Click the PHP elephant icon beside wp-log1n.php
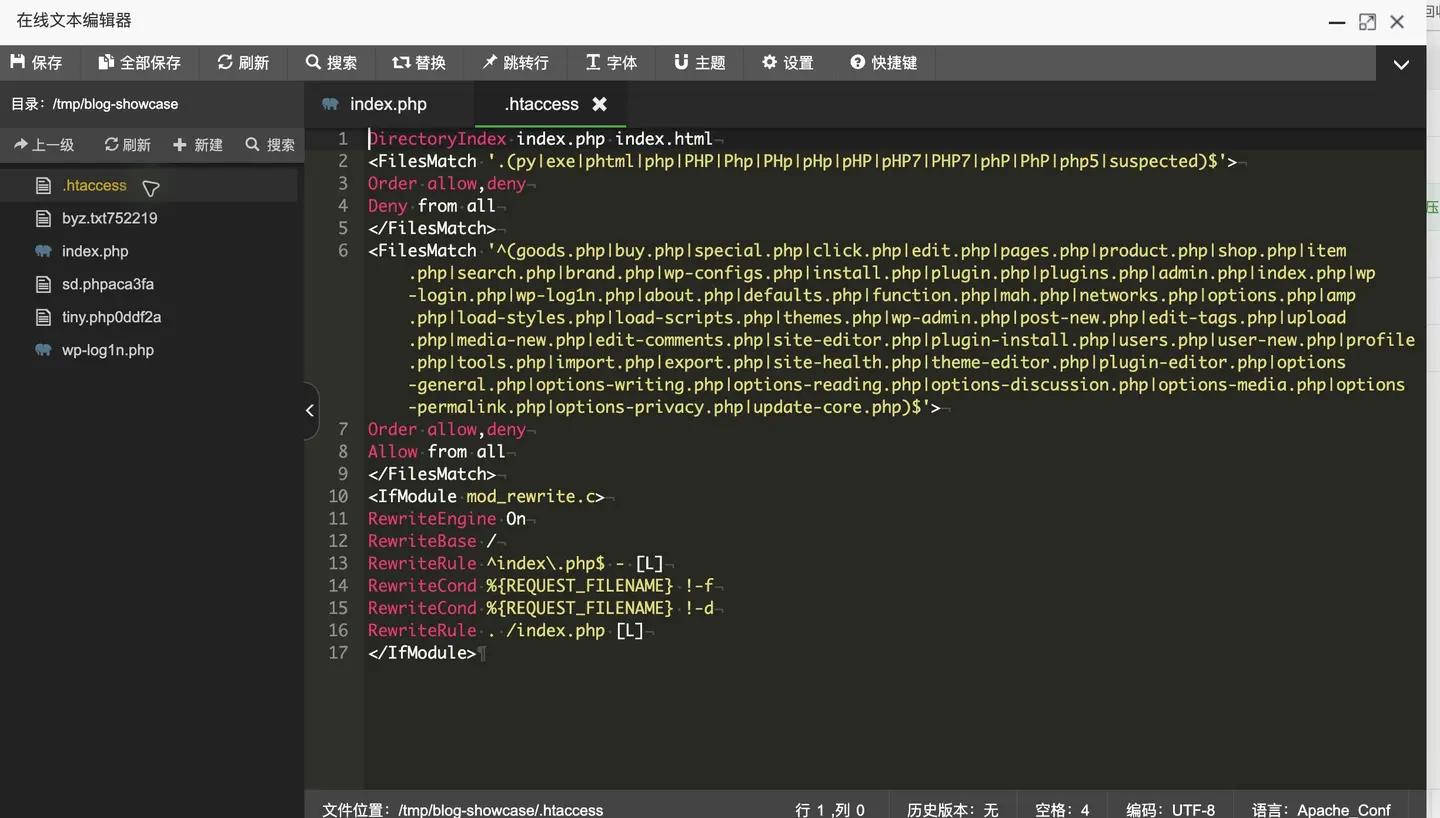Screen dimensions: 1440x818 (x=43, y=350)
